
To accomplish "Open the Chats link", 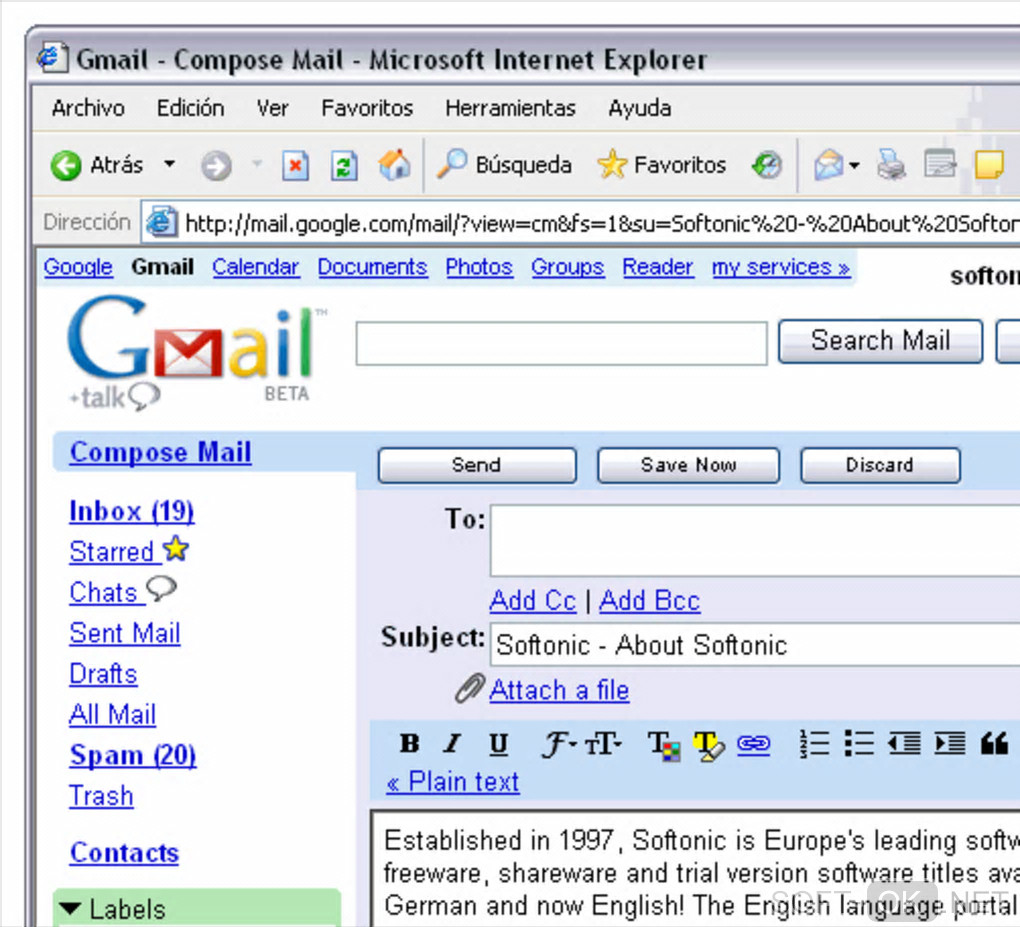I will tap(122, 591).
